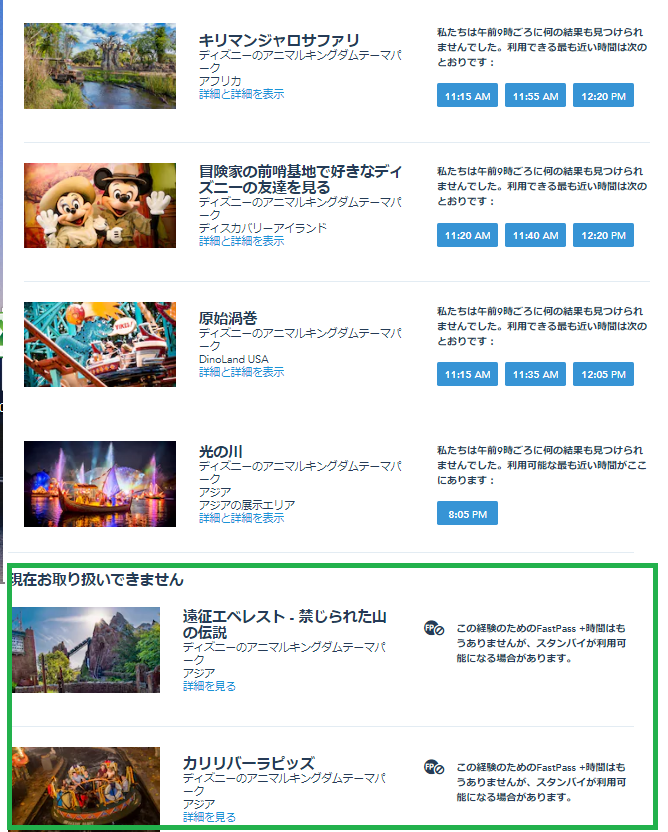
Task: Click the カリリバーラピッズ title
Action: [249, 764]
